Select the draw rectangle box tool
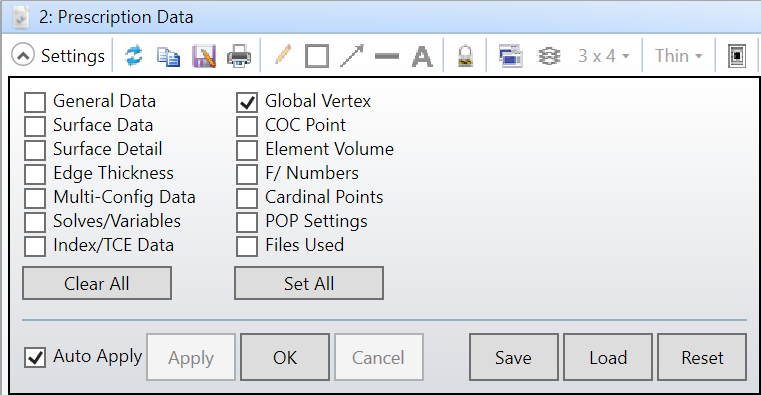Viewport: 761px width, 395px height. (317, 56)
